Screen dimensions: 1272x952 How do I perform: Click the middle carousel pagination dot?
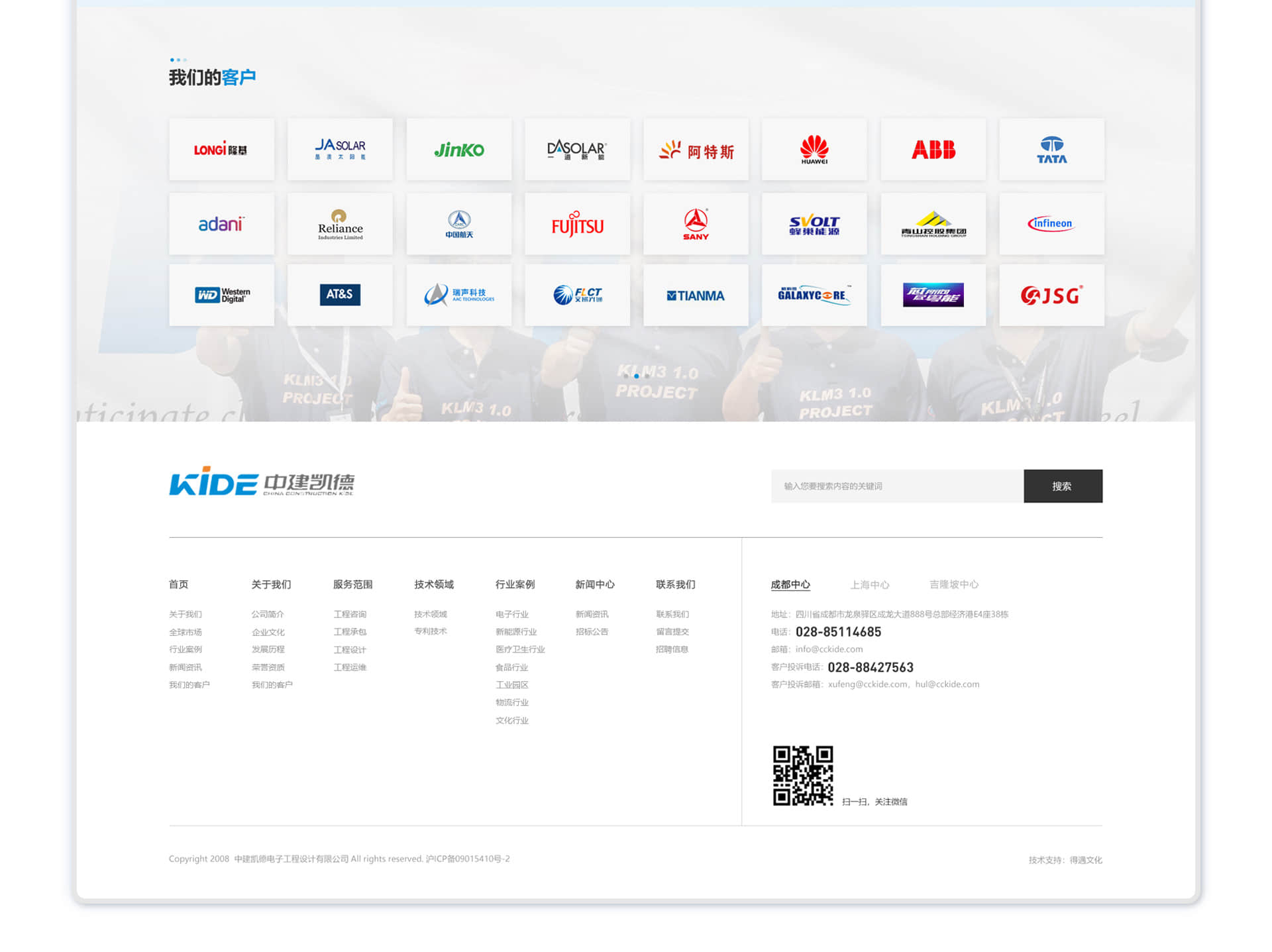coord(636,376)
